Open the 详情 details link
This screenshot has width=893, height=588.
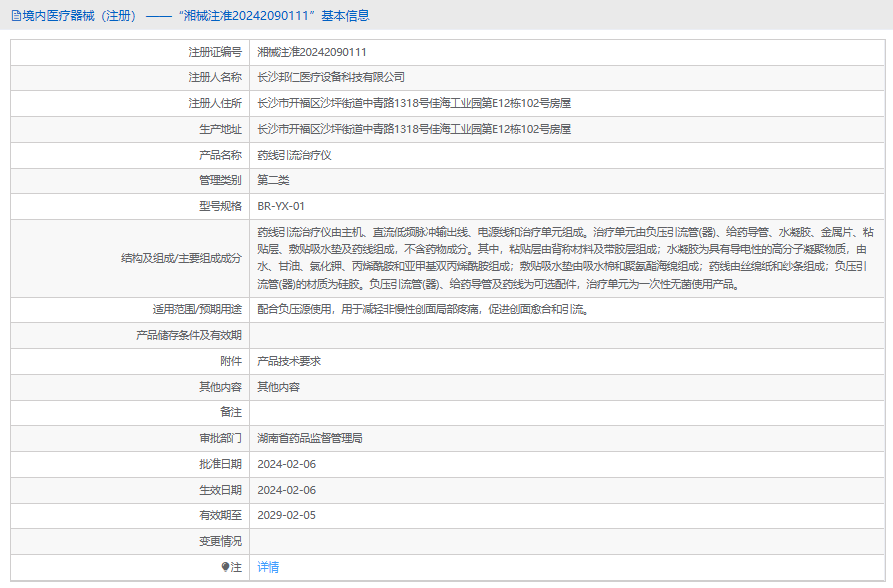coord(268,567)
